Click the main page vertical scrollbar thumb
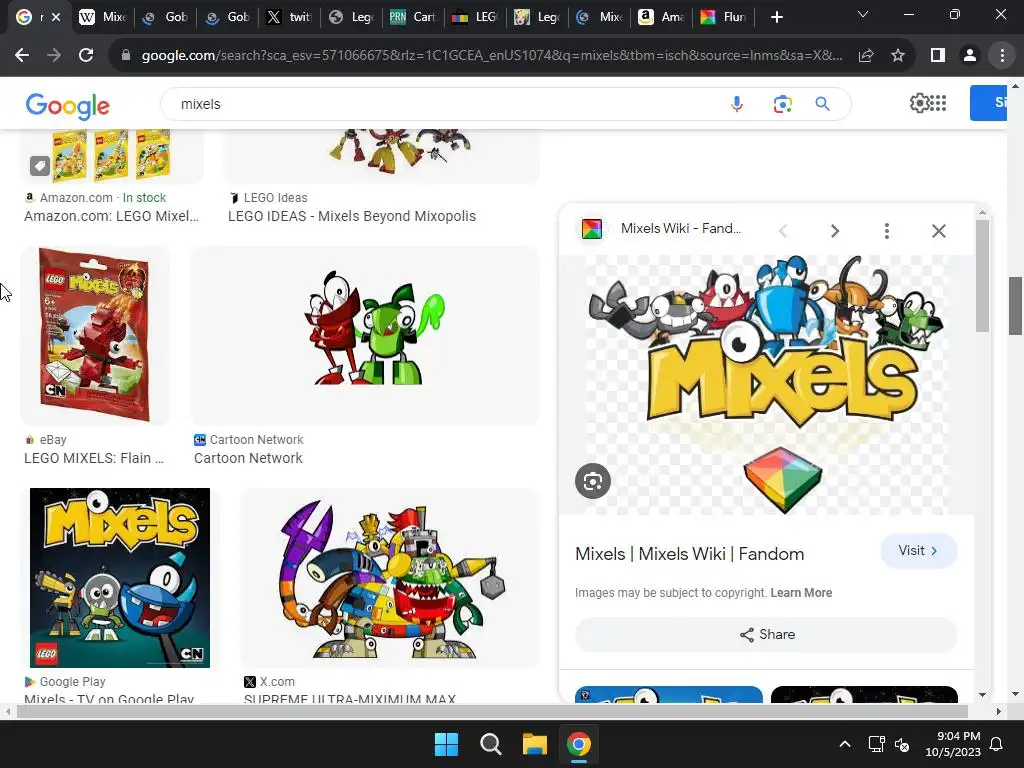The width and height of the screenshot is (1024, 768). (1015, 306)
